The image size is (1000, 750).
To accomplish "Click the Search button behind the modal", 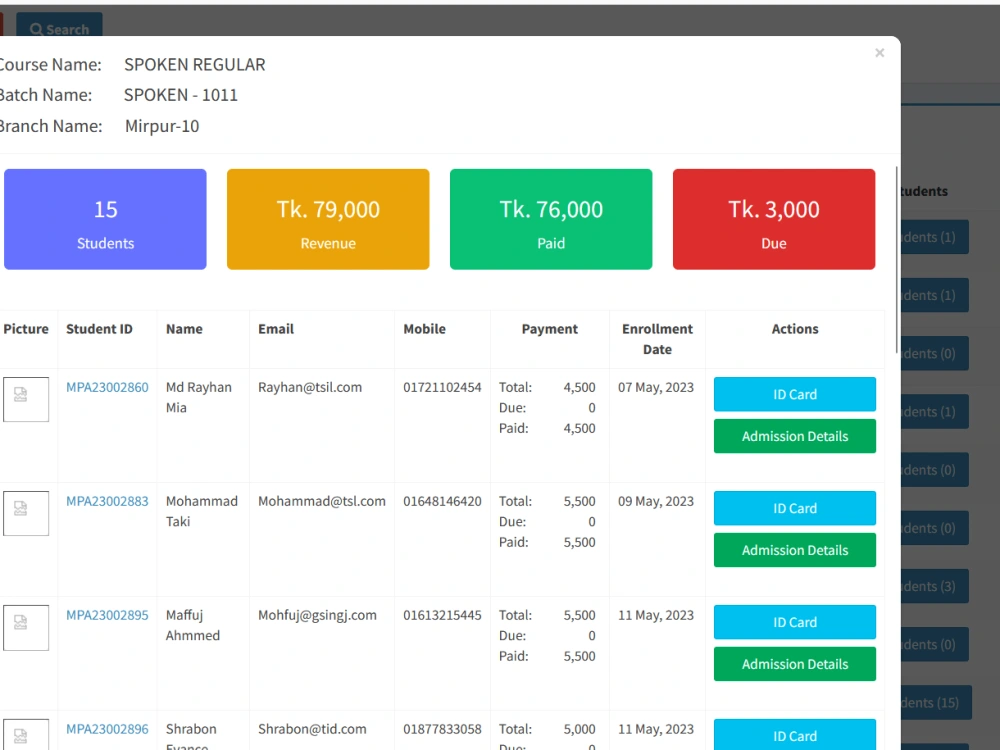I will (x=59, y=26).
